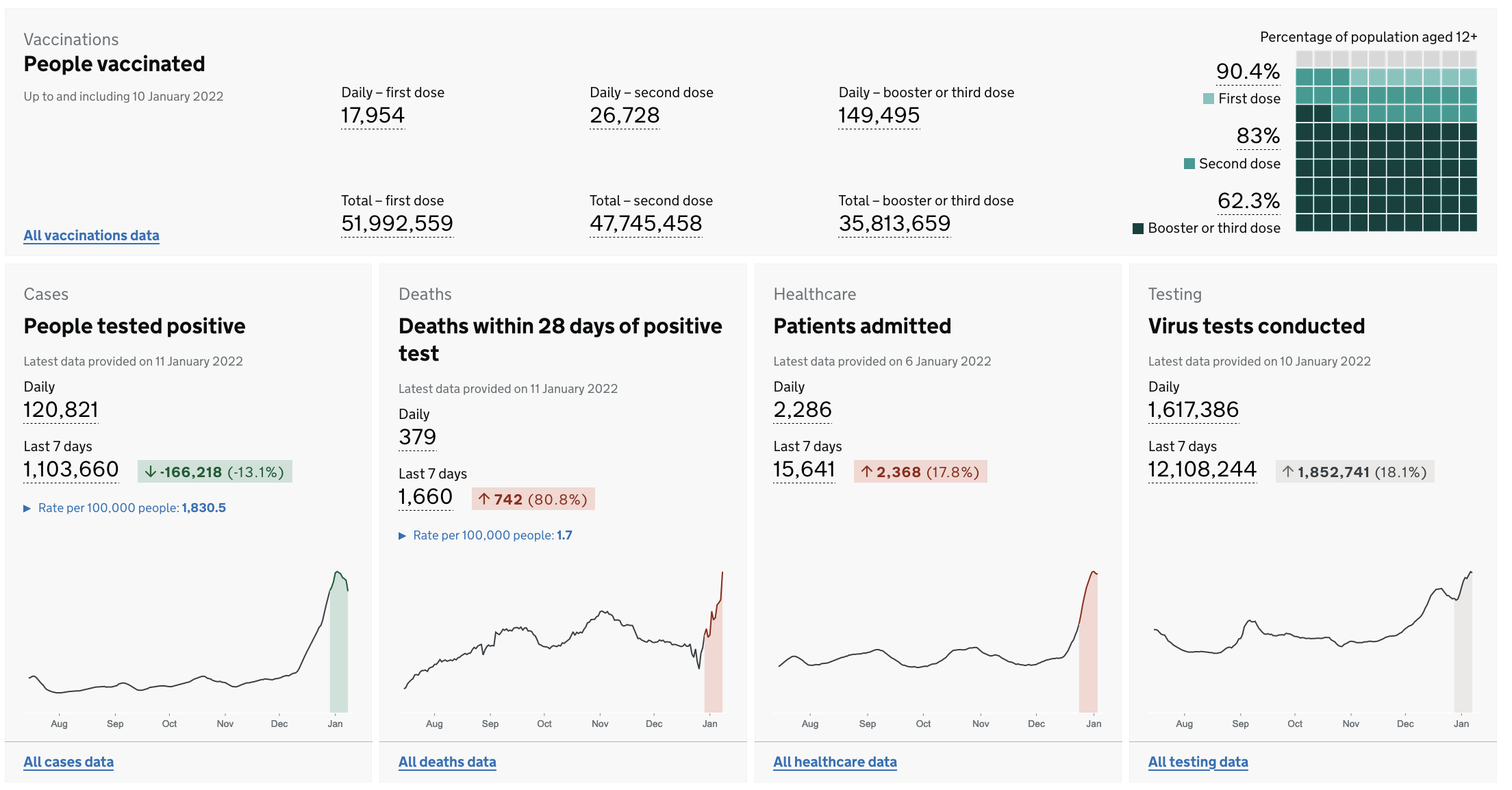
Task: Open All vaccinations data link
Action: (91, 235)
